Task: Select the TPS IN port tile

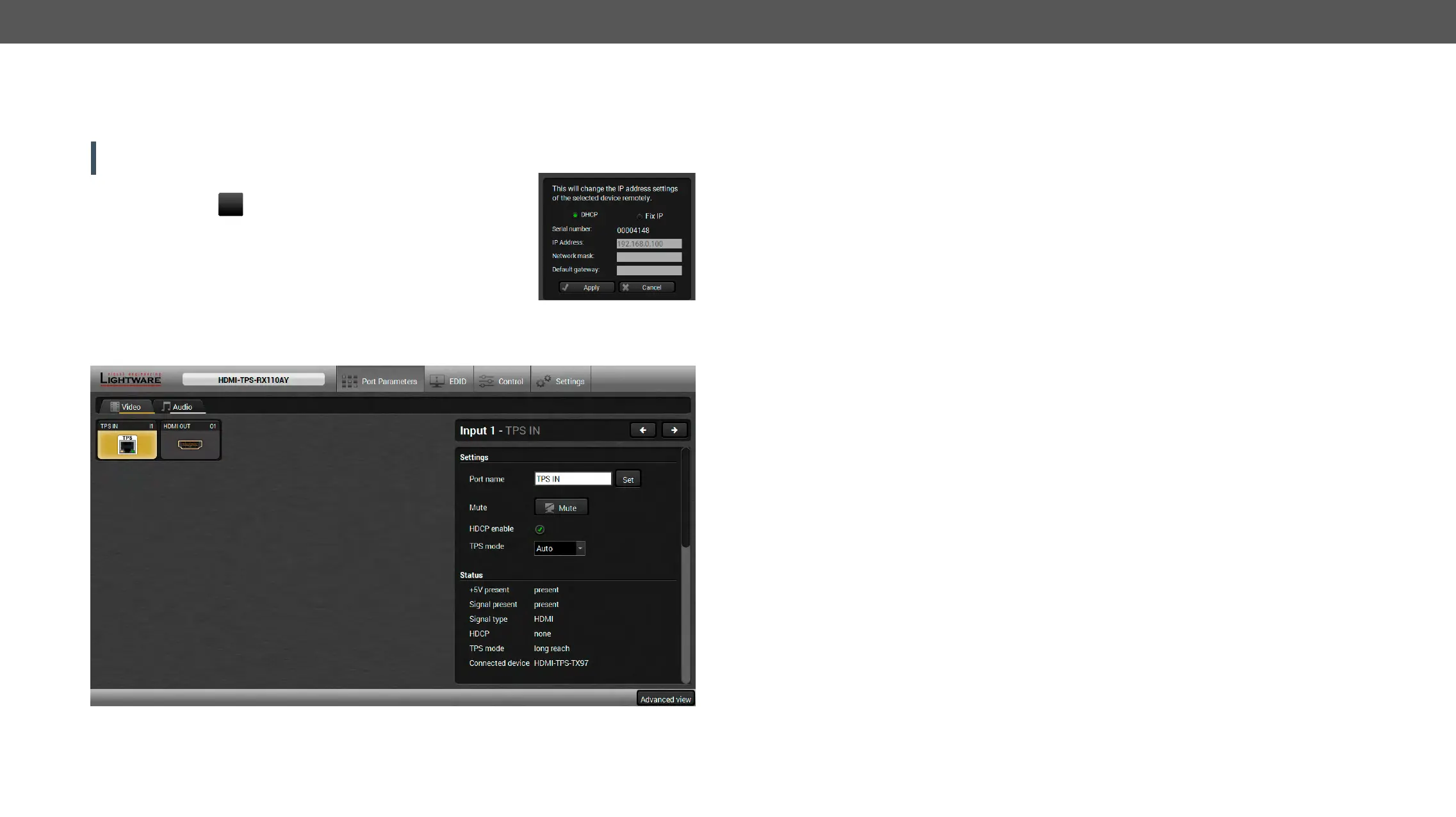Action: point(127,441)
